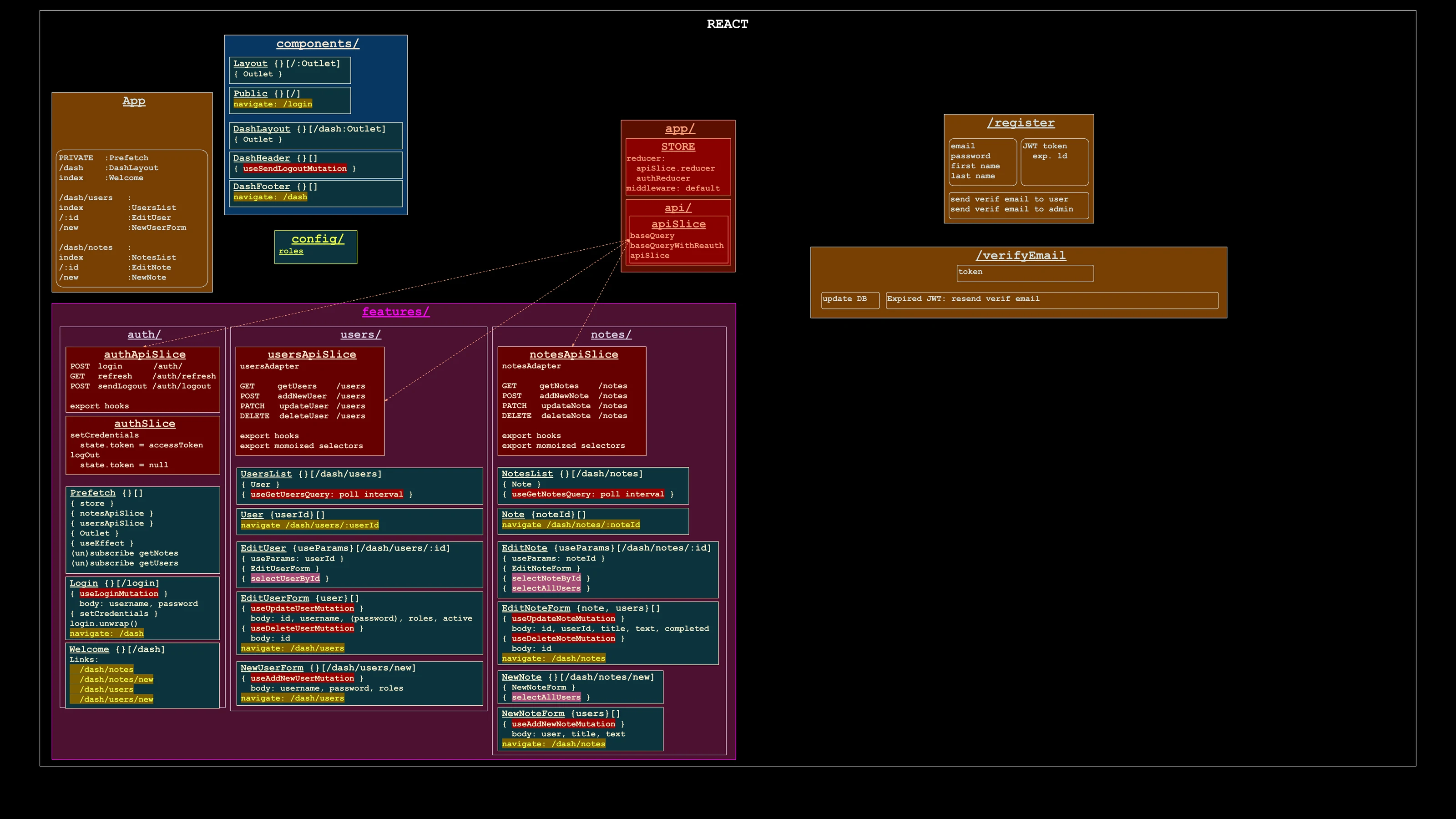Click the Prefetch component label

pyautogui.click(x=93, y=493)
